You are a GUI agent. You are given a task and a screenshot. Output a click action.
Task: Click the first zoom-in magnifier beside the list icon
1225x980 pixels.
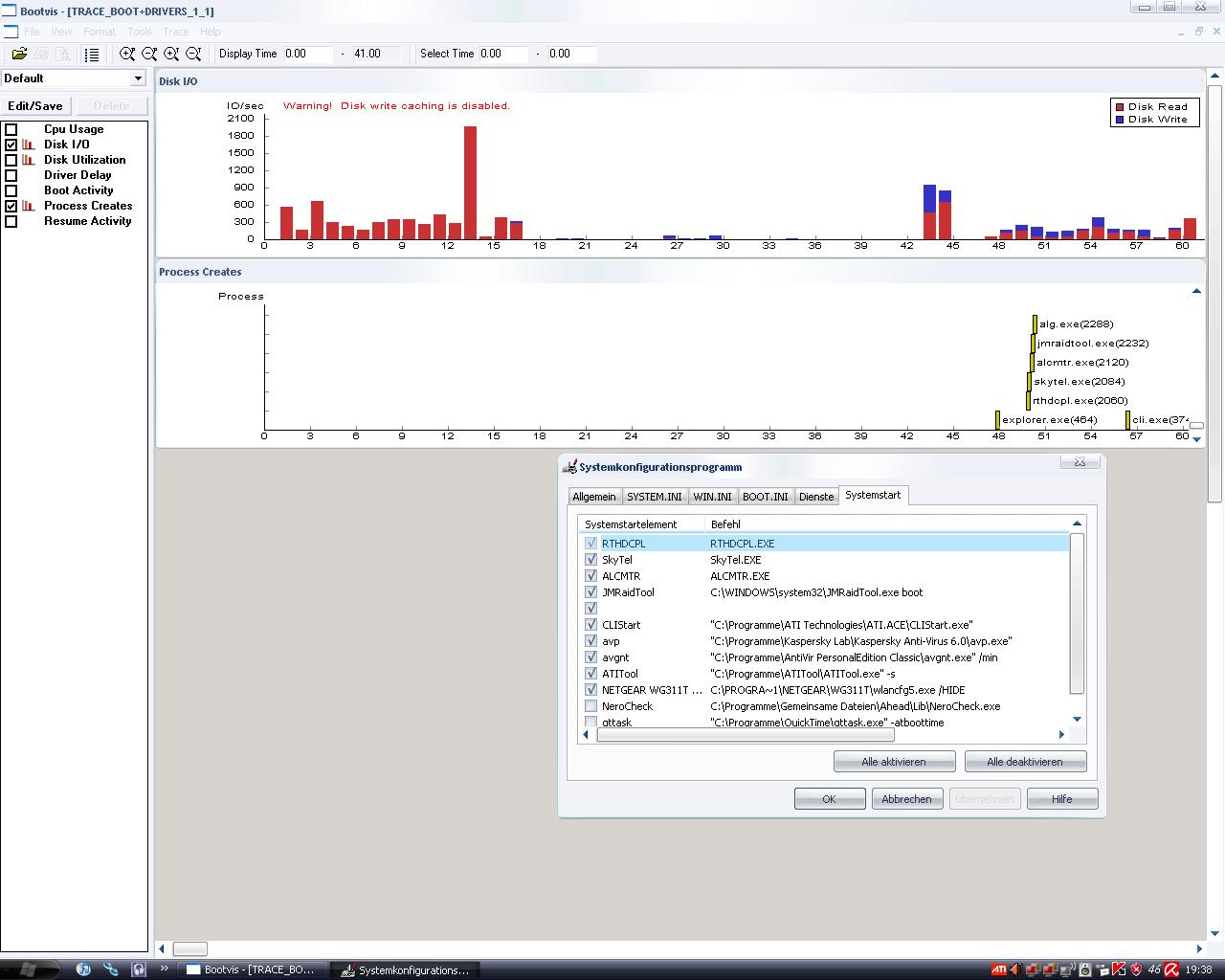[127, 54]
